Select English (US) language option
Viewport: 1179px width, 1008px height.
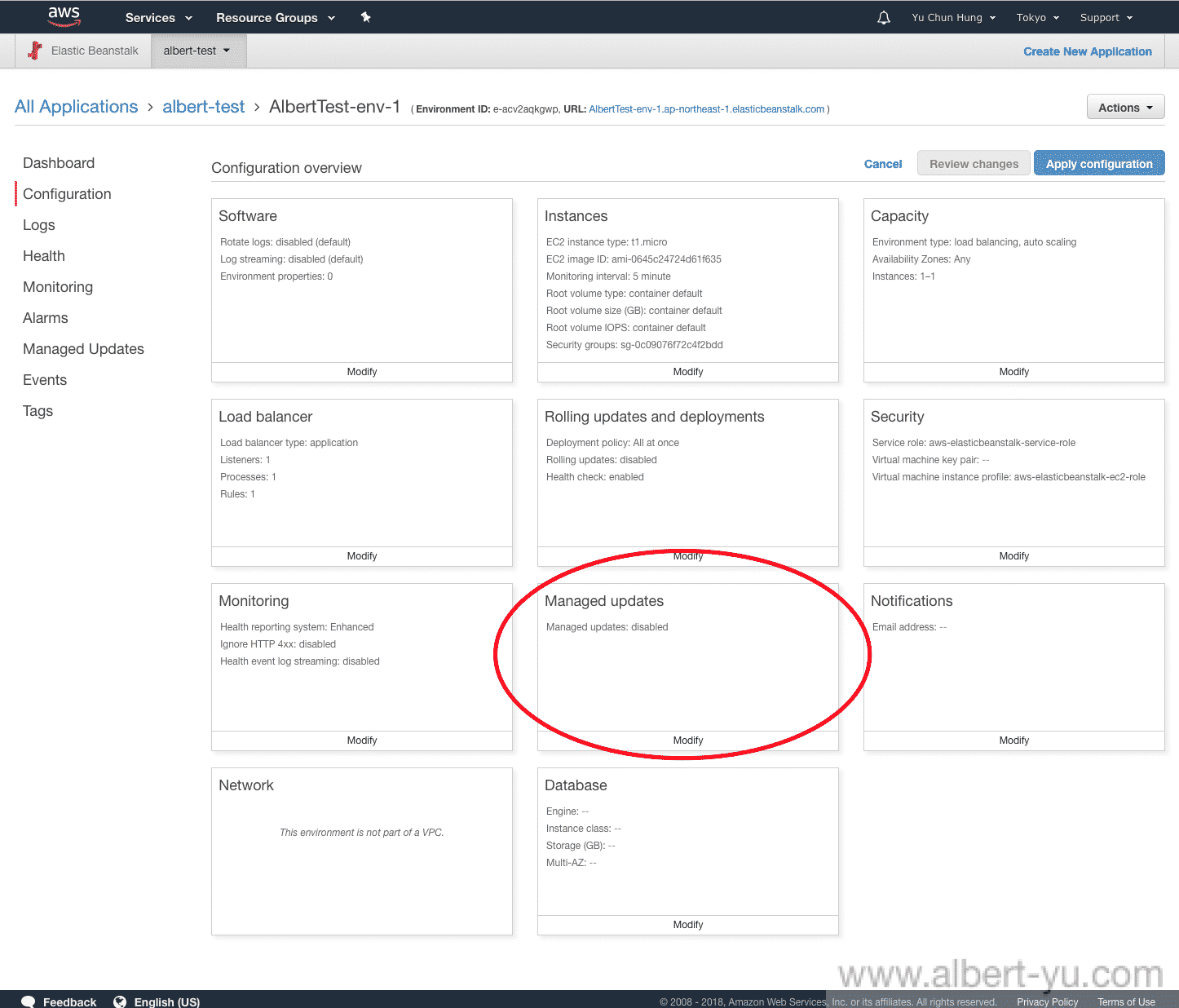point(167,1002)
